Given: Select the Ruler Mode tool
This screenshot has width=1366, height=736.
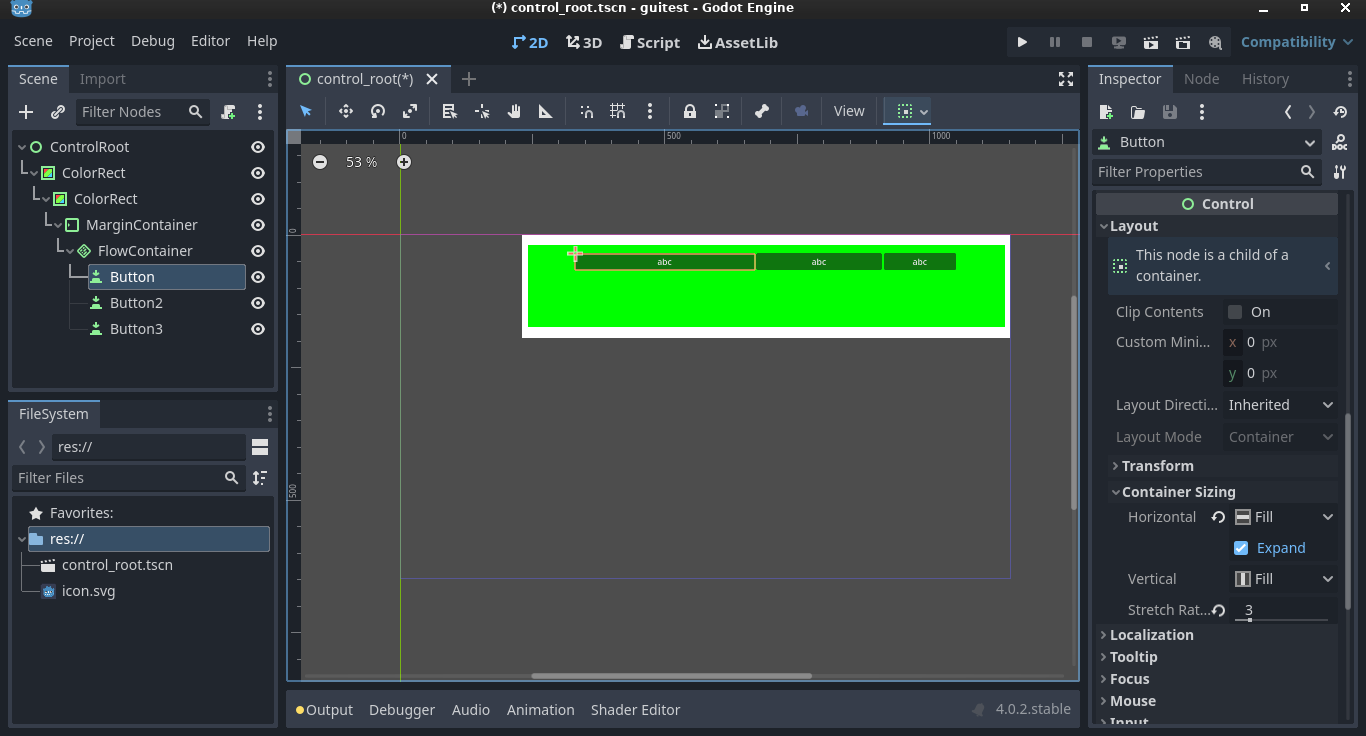Looking at the screenshot, I should 546,111.
